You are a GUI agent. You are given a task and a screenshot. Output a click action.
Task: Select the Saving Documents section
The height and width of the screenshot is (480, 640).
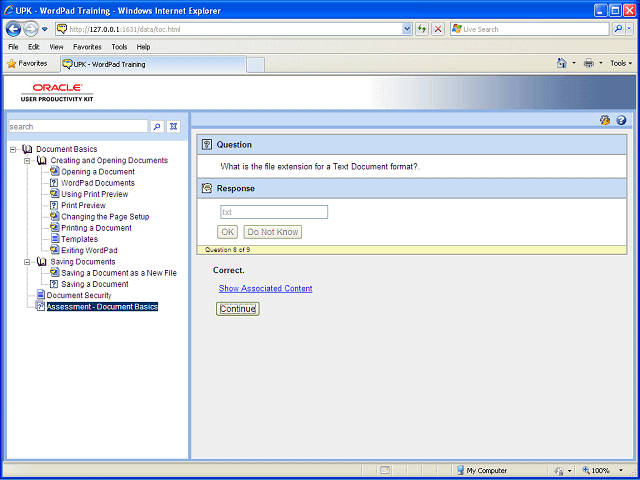point(83,262)
